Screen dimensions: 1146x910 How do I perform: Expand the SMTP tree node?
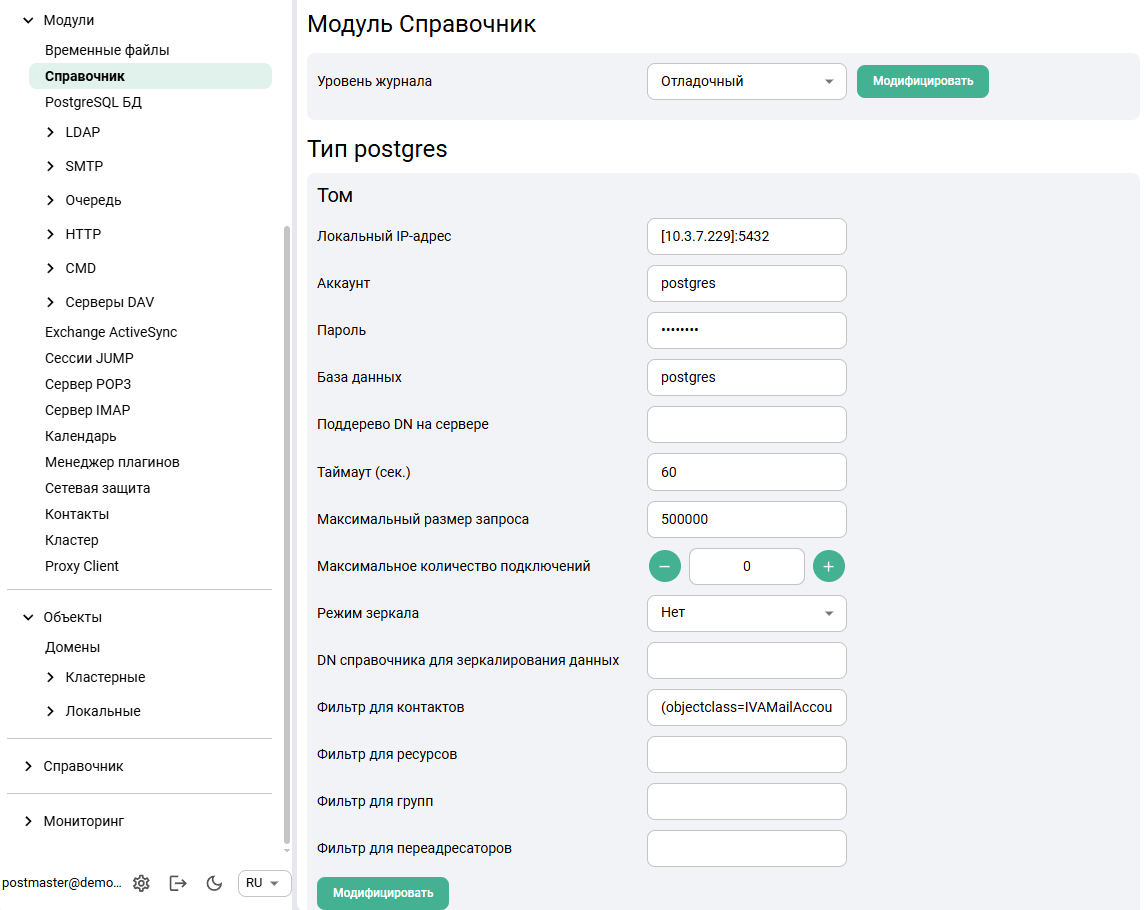pos(51,166)
